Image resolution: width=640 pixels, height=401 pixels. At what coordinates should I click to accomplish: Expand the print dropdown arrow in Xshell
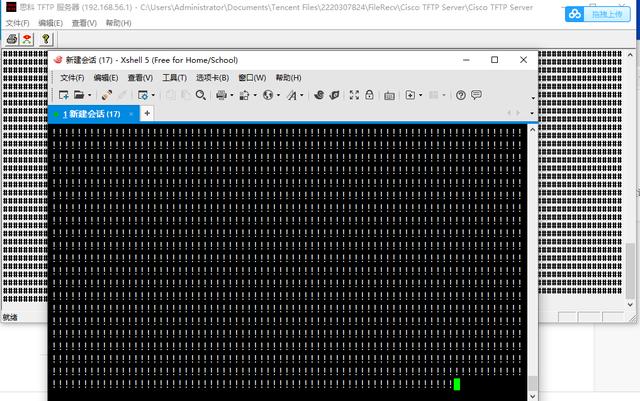click(231, 96)
